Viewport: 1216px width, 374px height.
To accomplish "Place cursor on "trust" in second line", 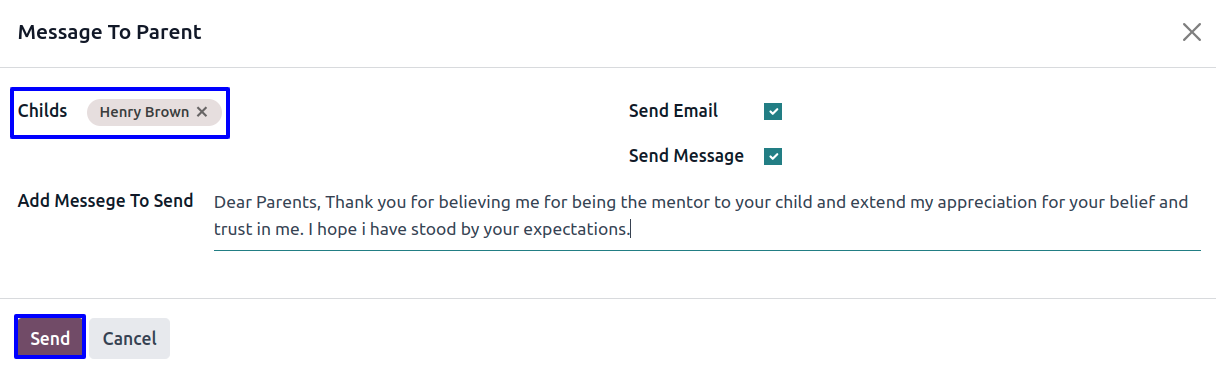I will pyautogui.click(x=233, y=229).
